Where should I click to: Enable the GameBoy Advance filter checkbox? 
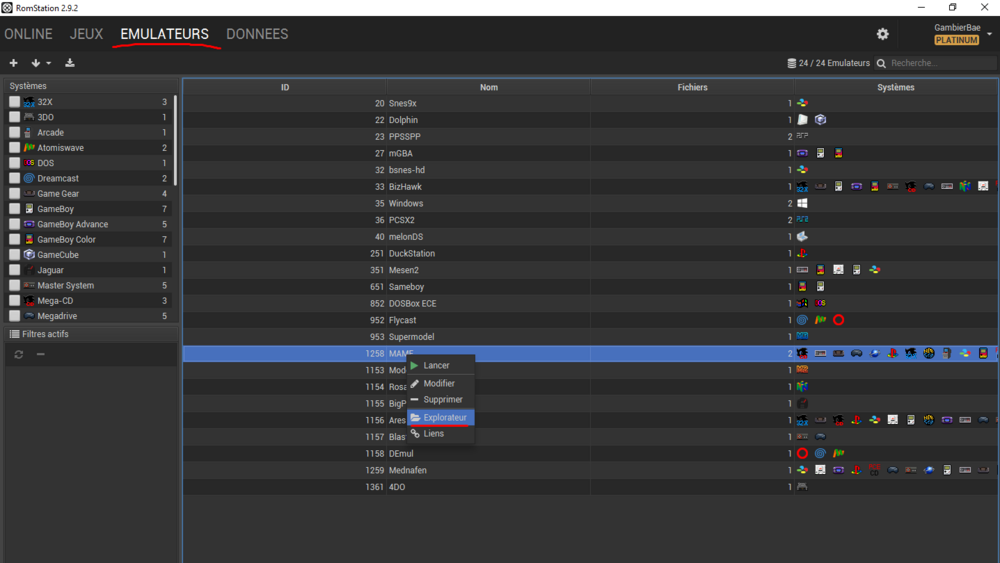[x=15, y=225]
